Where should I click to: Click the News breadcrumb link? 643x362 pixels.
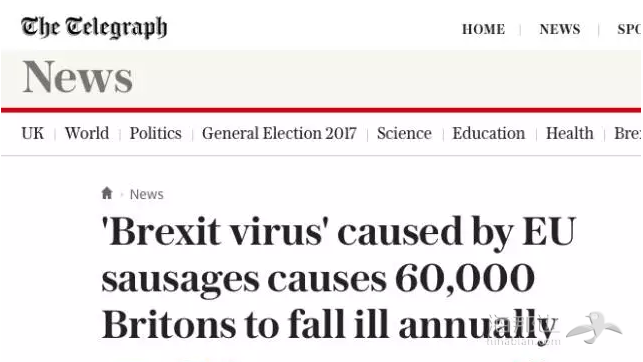[x=146, y=194]
